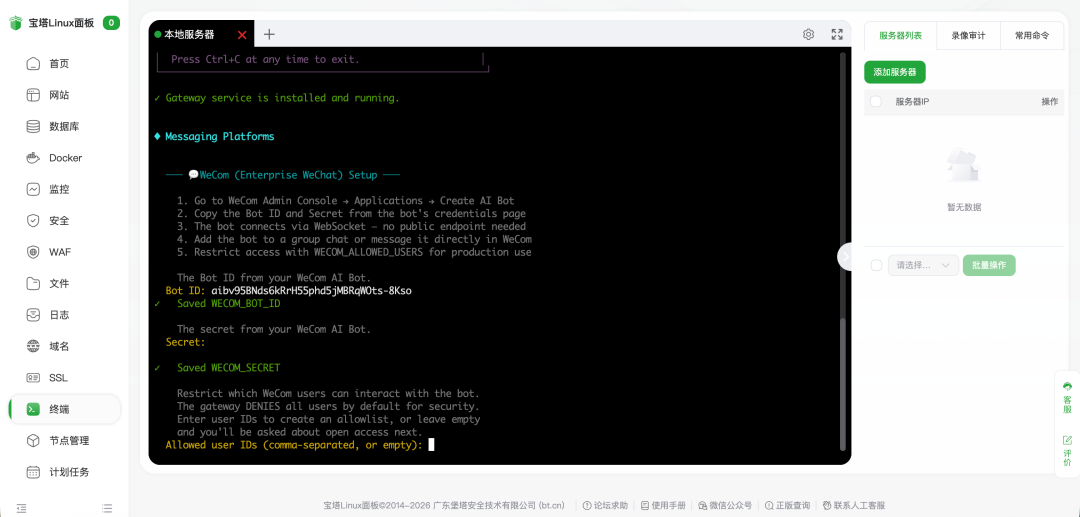Tick the checkbox beside 请选择 dropdown
1080x517 pixels.
(x=876, y=265)
